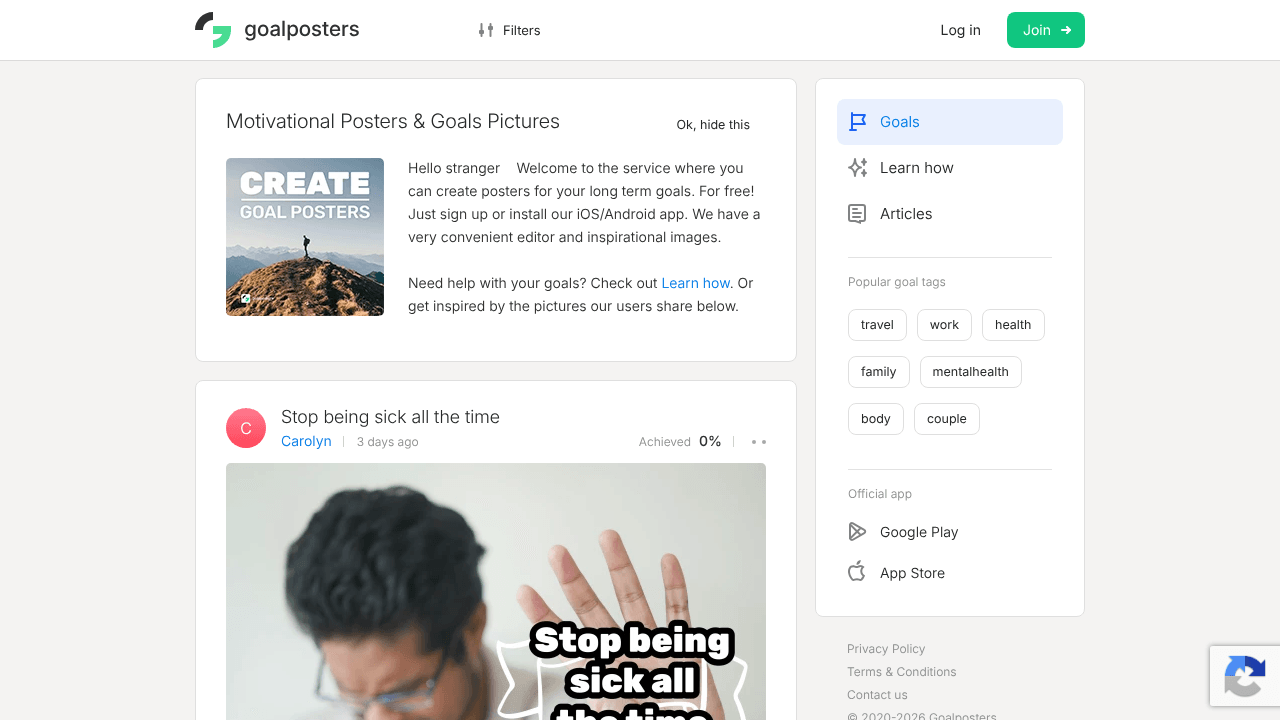
Task: Click the arrow inside the Join button
Action: click(x=1066, y=30)
